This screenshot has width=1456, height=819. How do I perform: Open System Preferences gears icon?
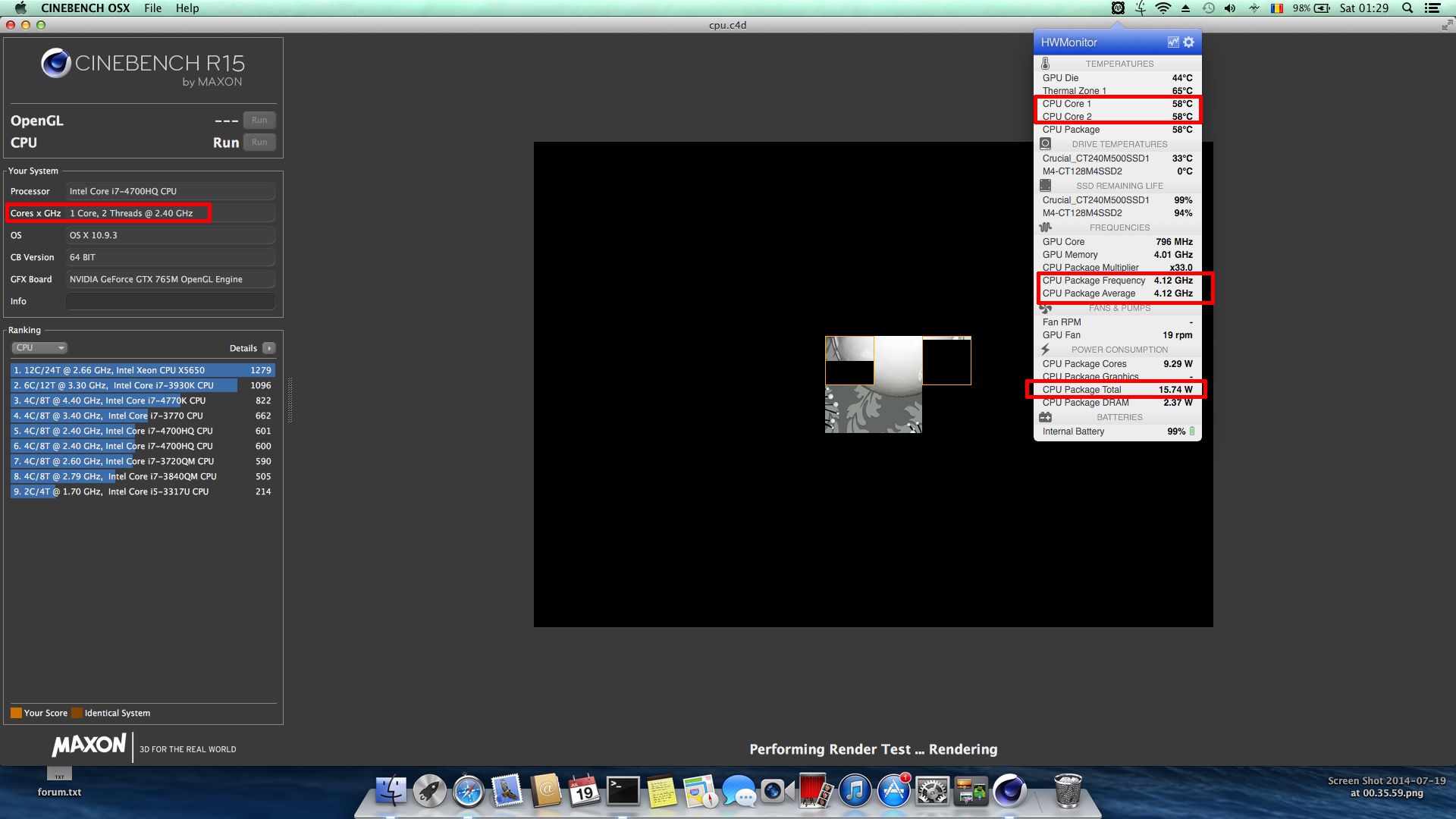pos(932,791)
